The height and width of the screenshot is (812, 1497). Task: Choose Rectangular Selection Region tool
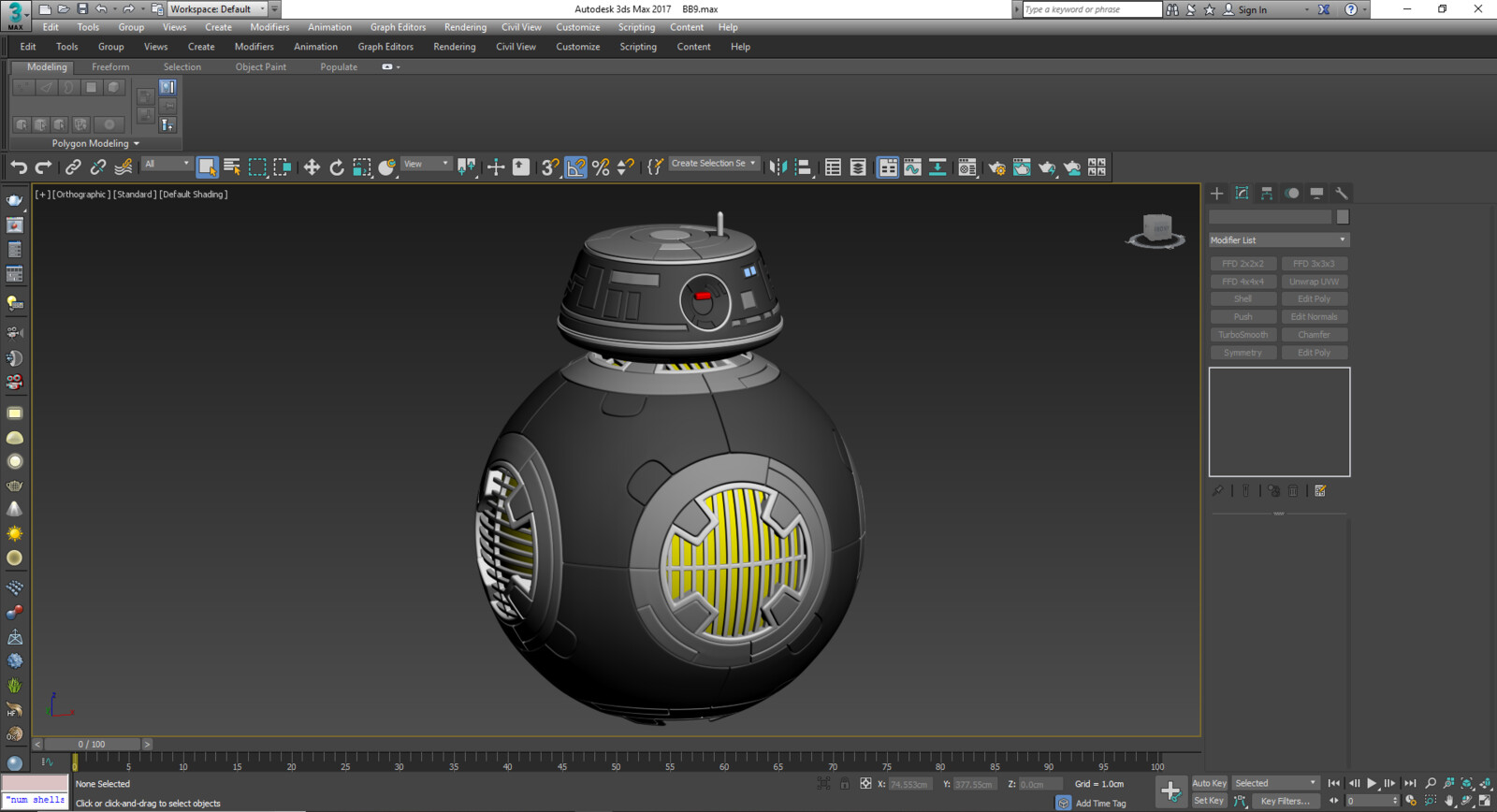[257, 167]
